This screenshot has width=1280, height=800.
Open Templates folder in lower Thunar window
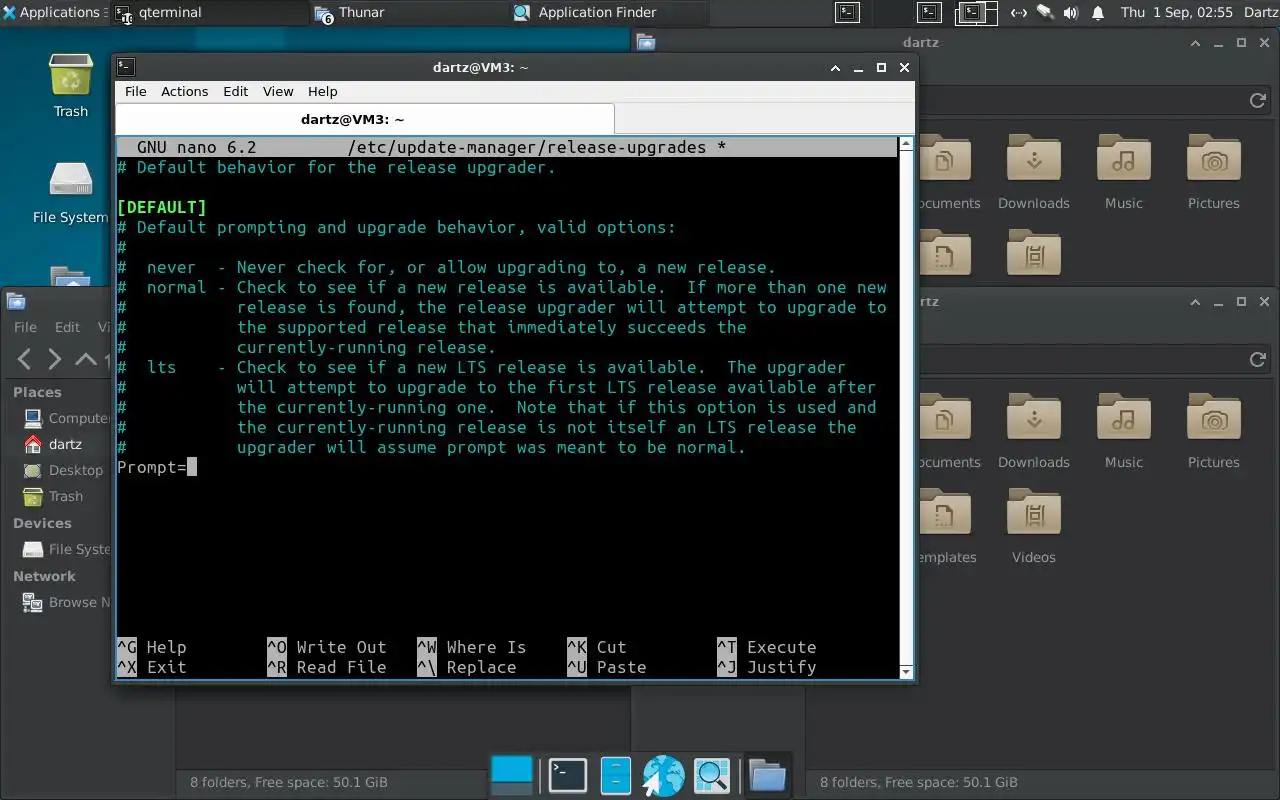pyautogui.click(x=944, y=526)
